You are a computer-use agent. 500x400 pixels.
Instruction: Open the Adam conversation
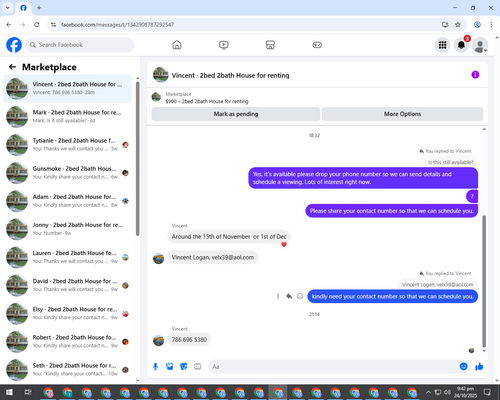tap(67, 201)
